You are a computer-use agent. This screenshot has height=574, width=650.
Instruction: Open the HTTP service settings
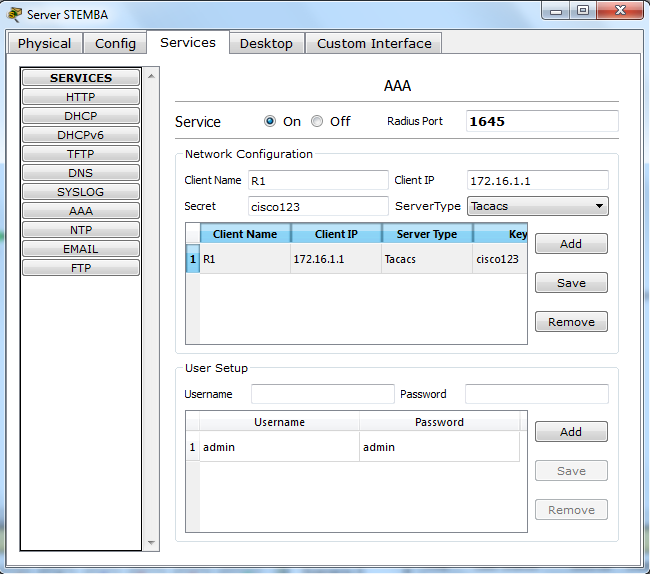click(x=81, y=97)
